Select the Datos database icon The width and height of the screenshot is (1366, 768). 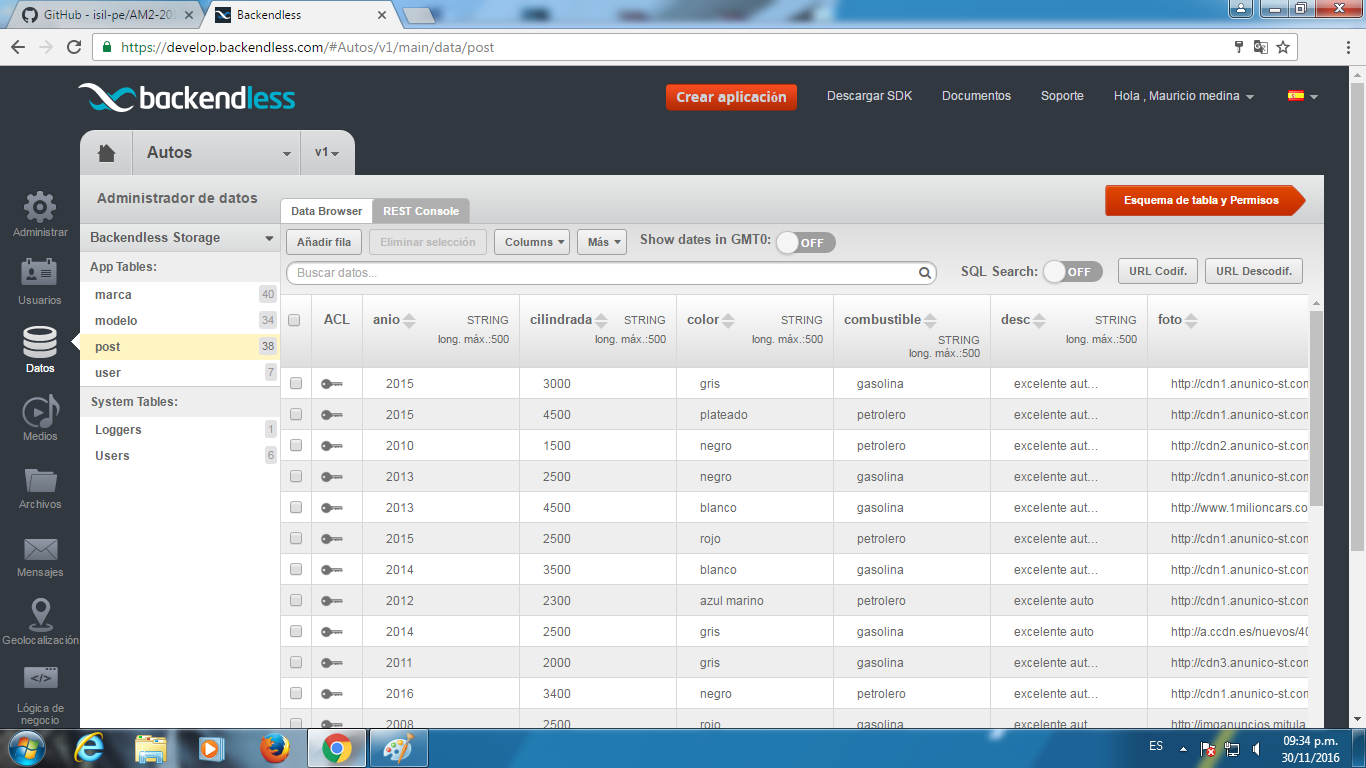[x=40, y=342]
